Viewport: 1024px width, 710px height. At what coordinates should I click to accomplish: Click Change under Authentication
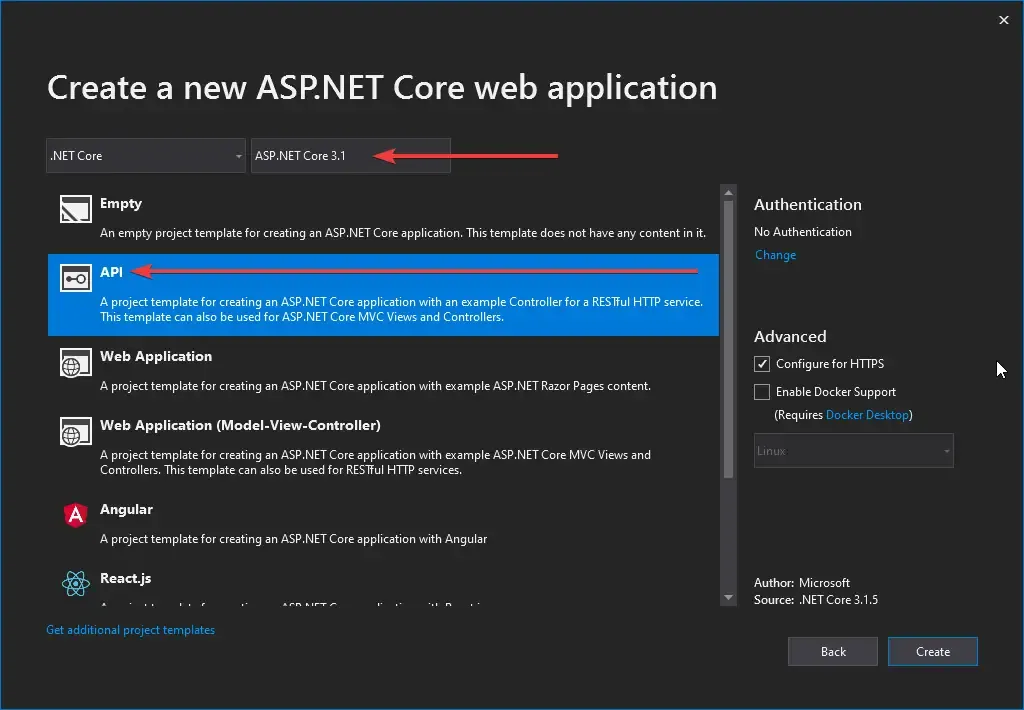[x=775, y=254]
